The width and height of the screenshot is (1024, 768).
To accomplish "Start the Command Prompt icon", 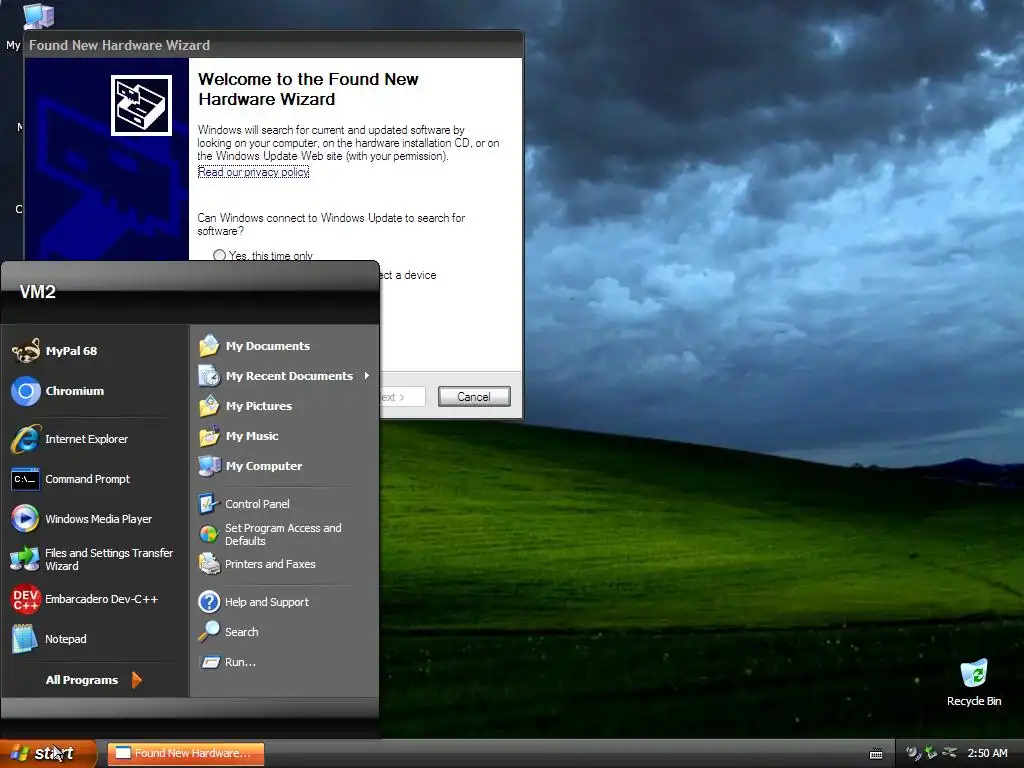I will click(x=25, y=479).
